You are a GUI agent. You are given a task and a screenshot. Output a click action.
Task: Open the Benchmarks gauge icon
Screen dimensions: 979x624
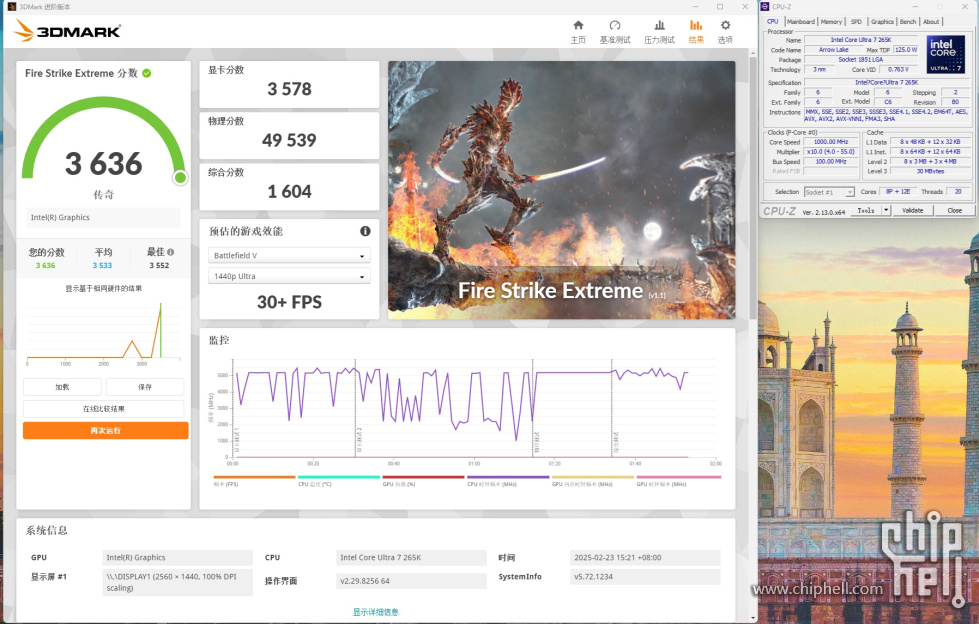[614, 26]
